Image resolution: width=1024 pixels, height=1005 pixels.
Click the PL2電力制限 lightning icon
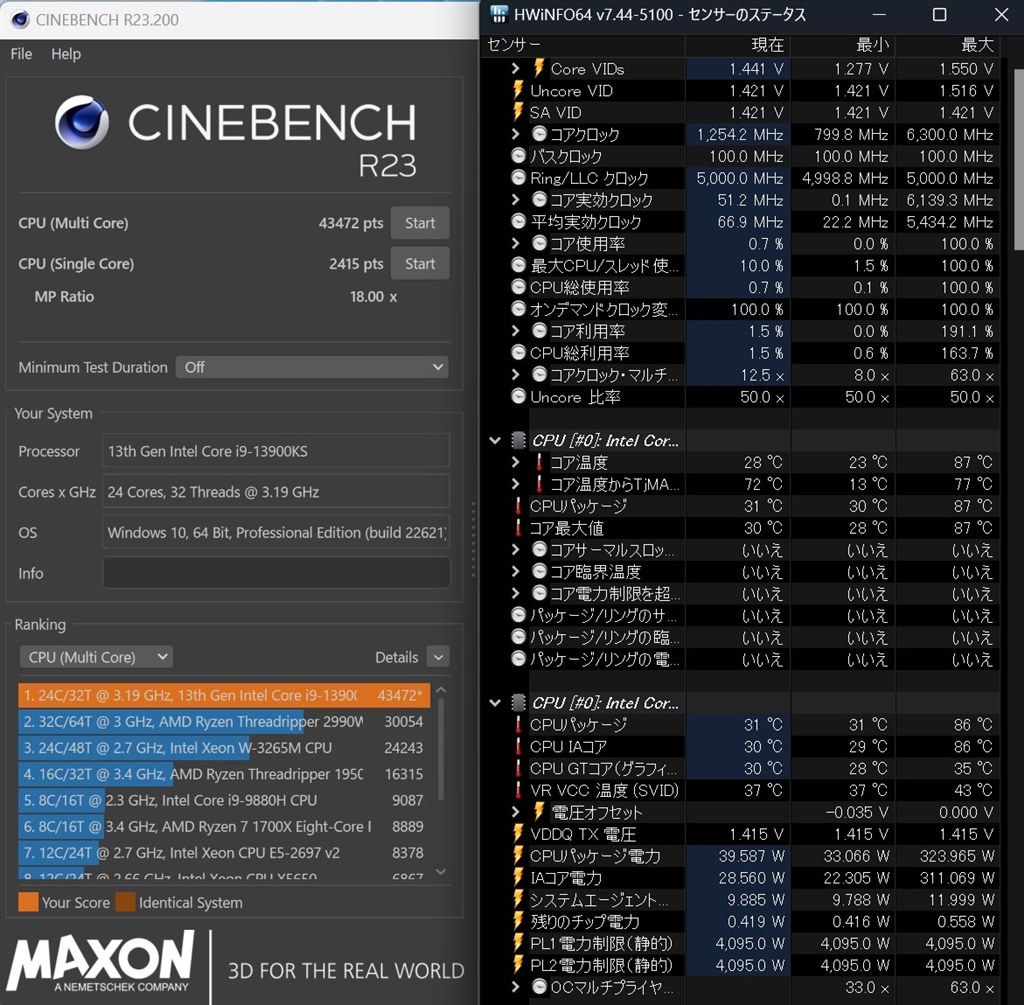click(x=519, y=965)
